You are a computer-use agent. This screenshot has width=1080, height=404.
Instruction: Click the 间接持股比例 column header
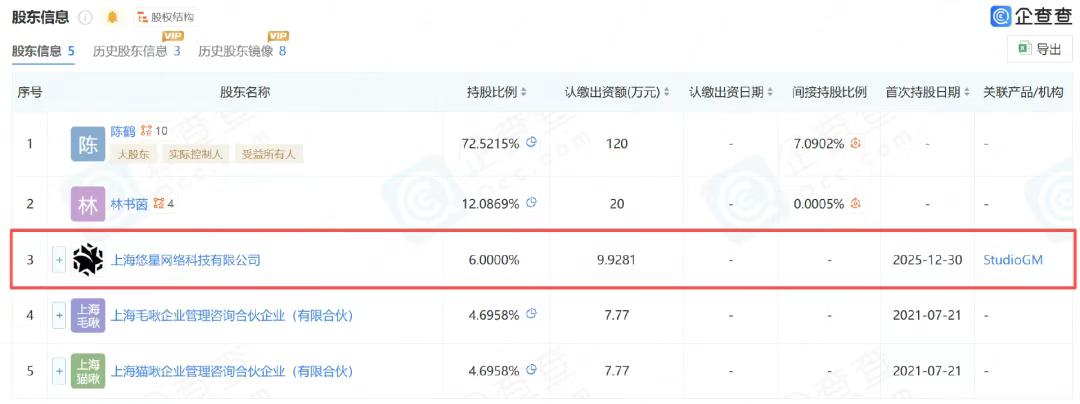(829, 92)
